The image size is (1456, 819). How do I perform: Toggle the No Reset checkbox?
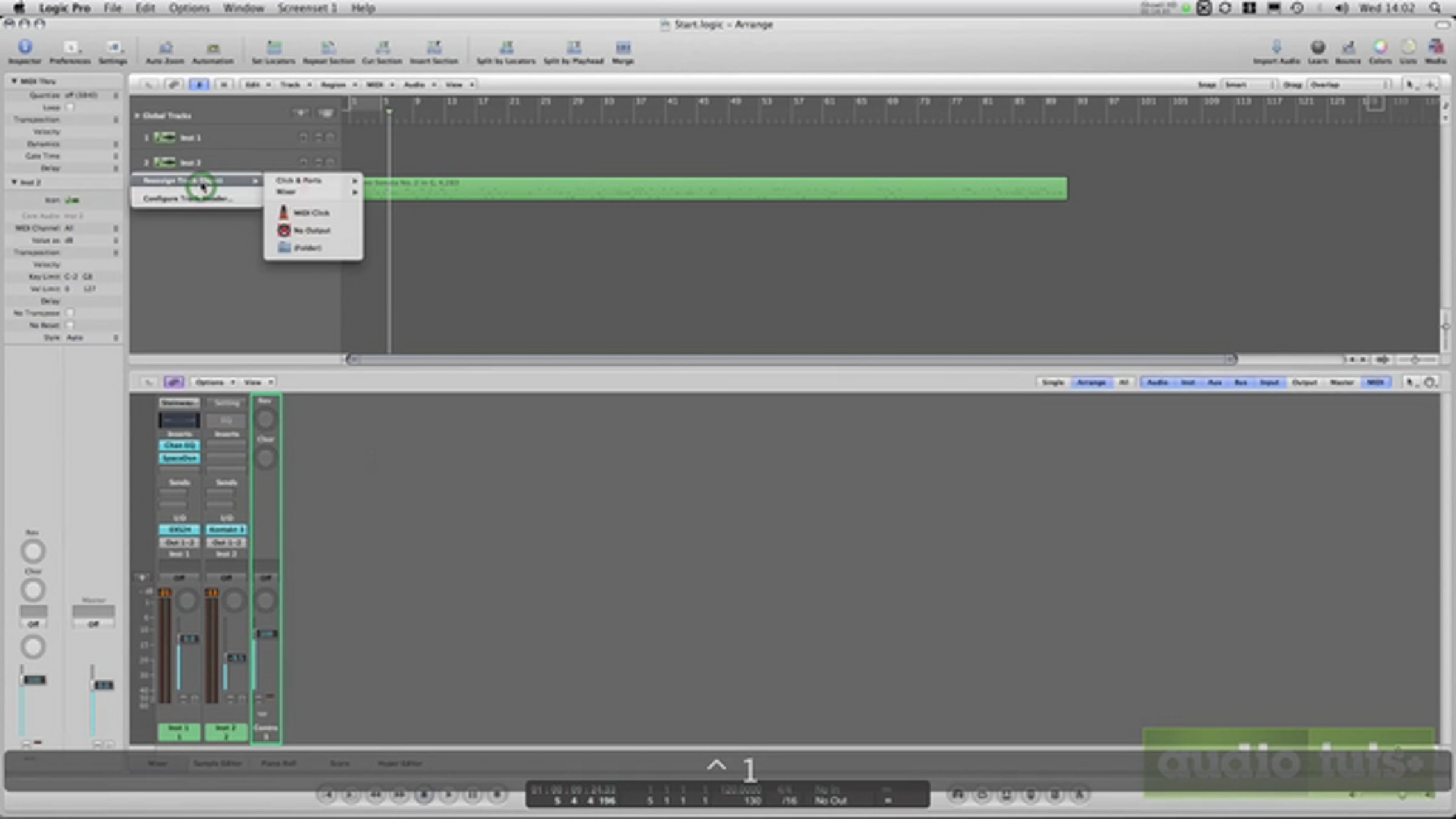pyautogui.click(x=70, y=325)
